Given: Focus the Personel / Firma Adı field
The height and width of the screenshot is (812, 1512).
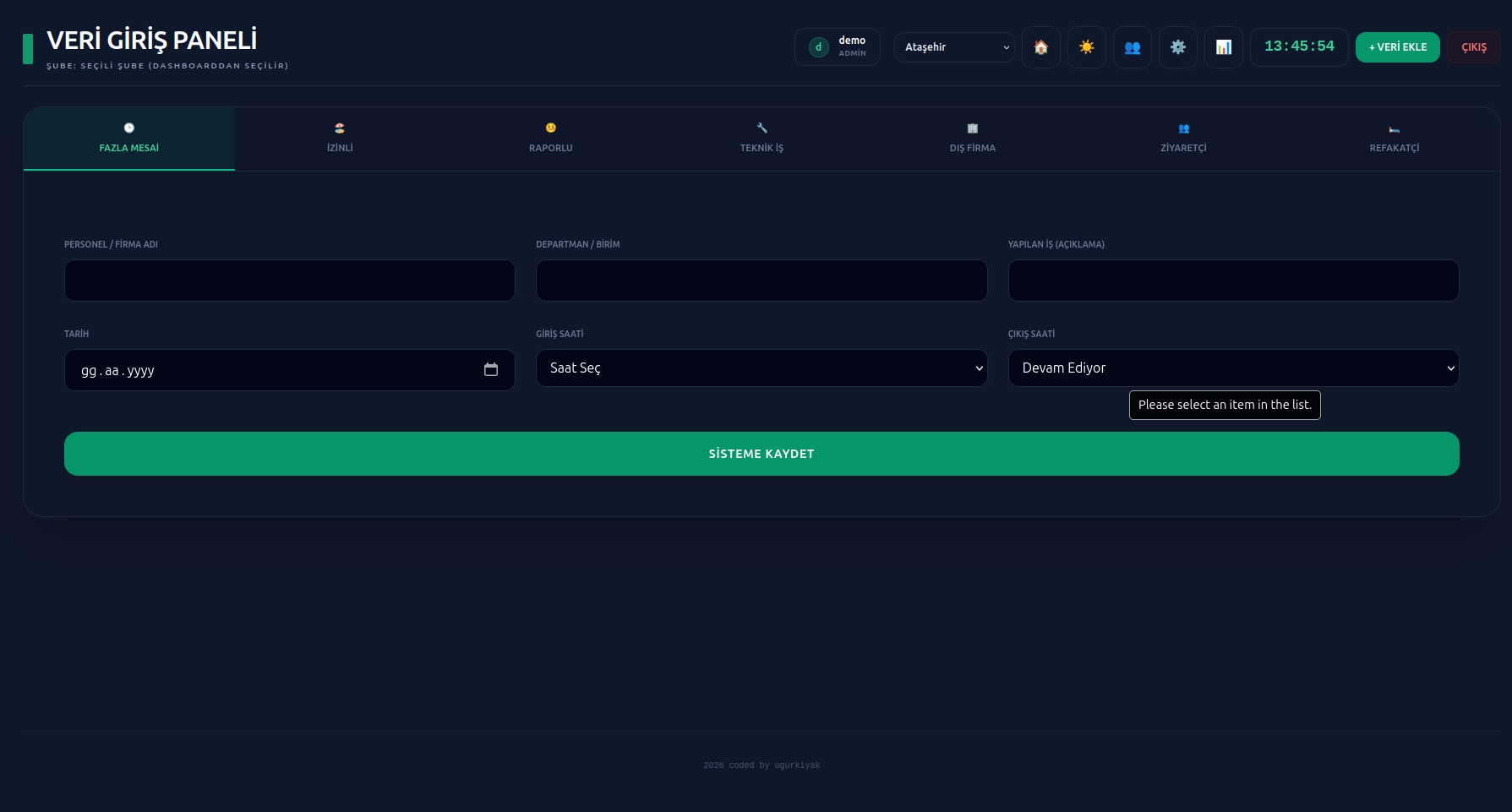Looking at the screenshot, I should (x=290, y=281).
